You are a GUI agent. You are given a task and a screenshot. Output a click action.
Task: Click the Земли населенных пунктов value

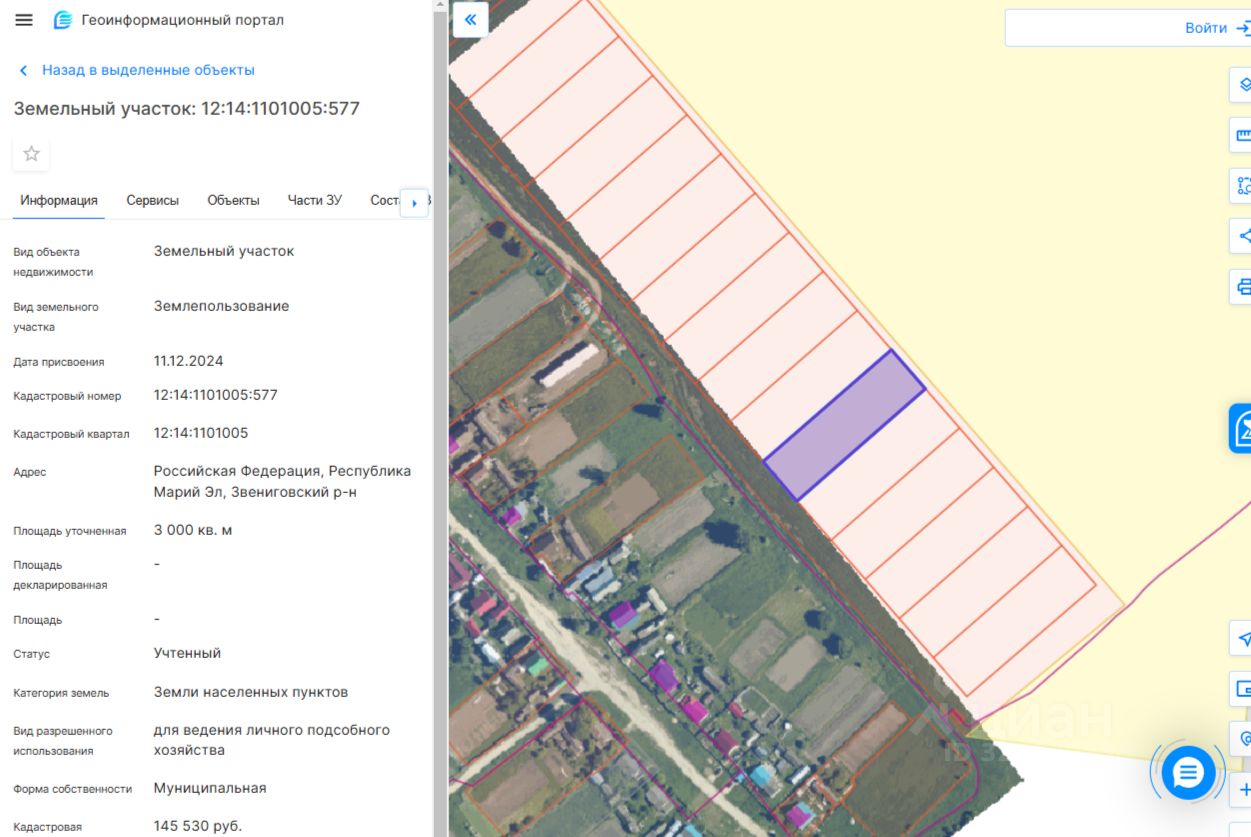251,692
